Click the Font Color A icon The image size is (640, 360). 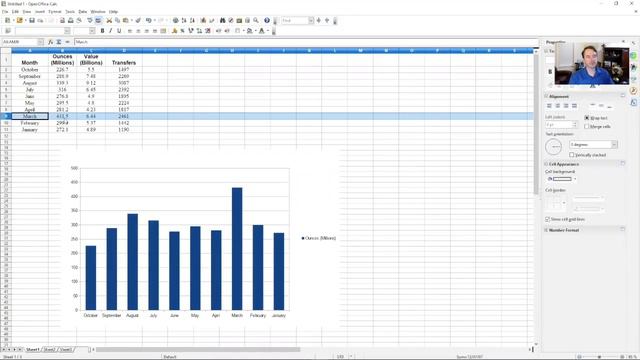pyautogui.click(x=262, y=31)
